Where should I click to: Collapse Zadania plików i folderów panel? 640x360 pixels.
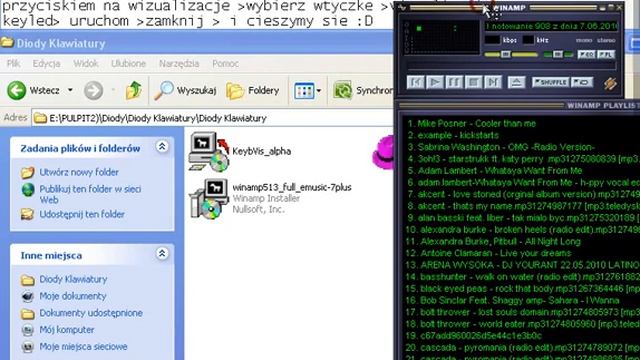[162, 147]
